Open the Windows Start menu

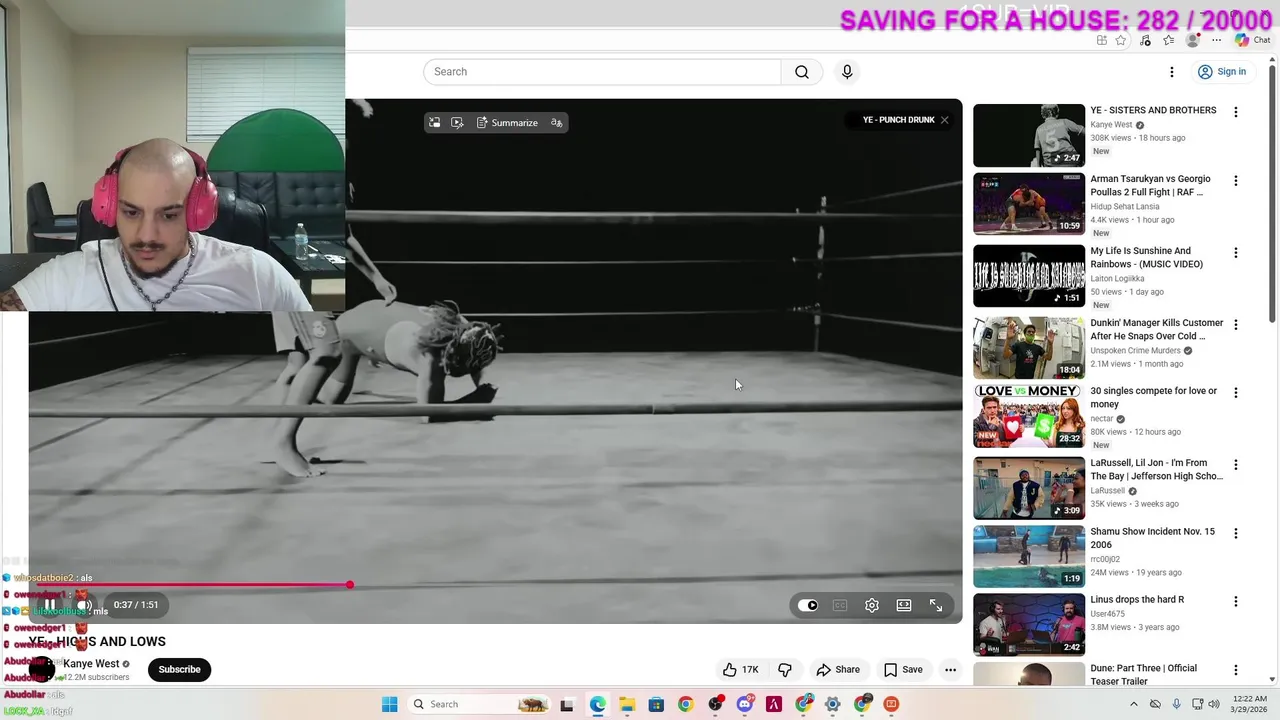point(389,704)
